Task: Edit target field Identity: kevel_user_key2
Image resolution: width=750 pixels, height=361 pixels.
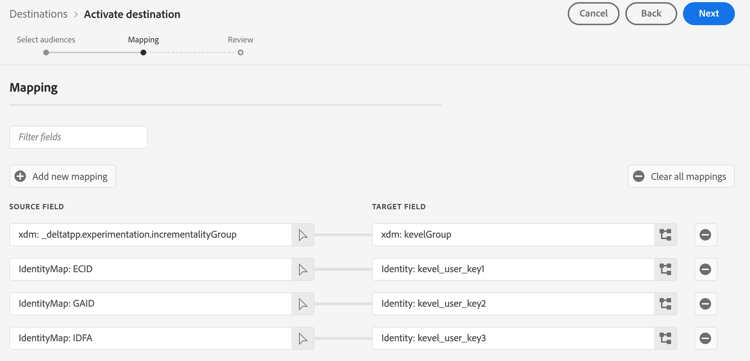Action: click(x=513, y=304)
